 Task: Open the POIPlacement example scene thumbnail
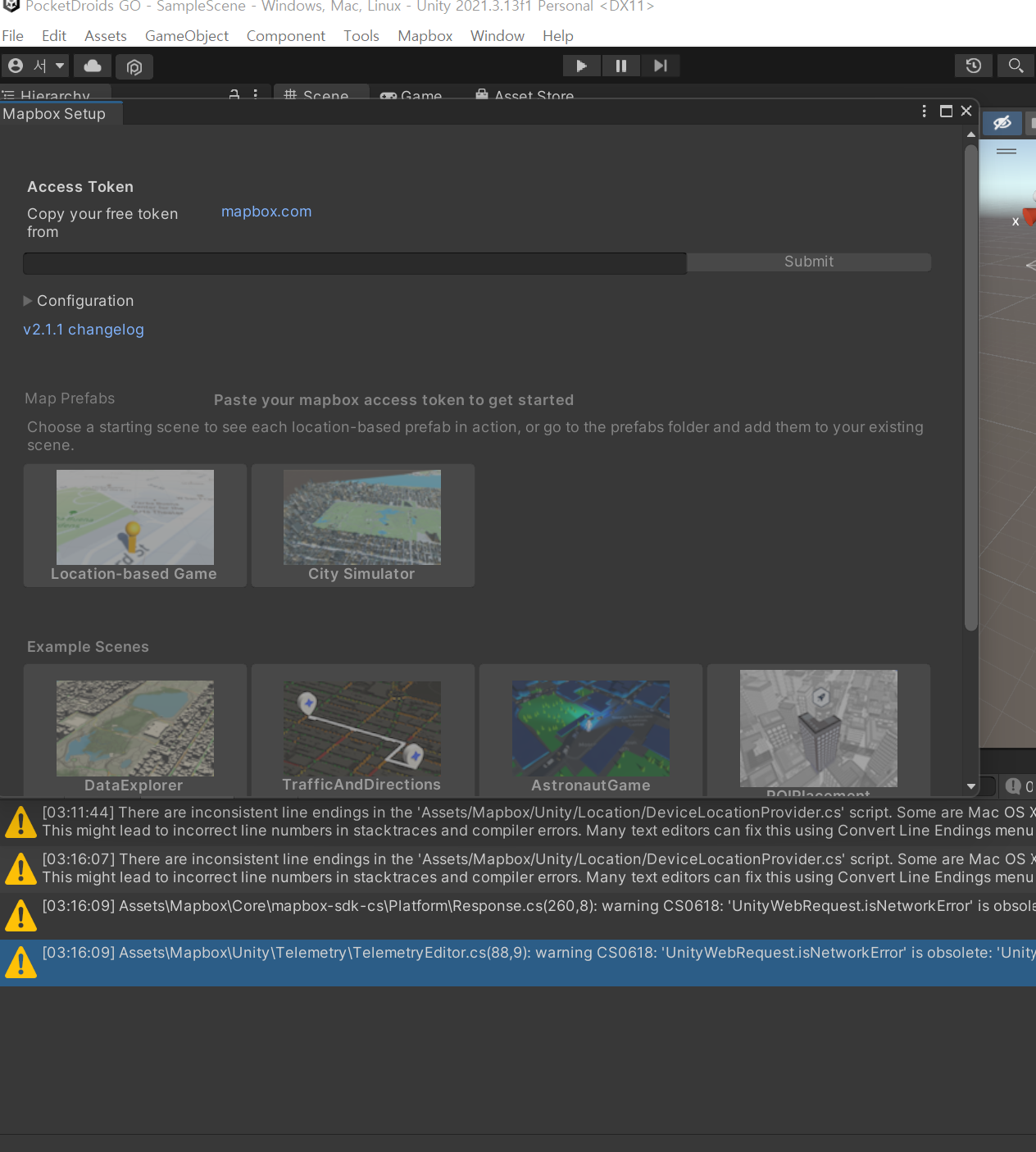tap(819, 730)
